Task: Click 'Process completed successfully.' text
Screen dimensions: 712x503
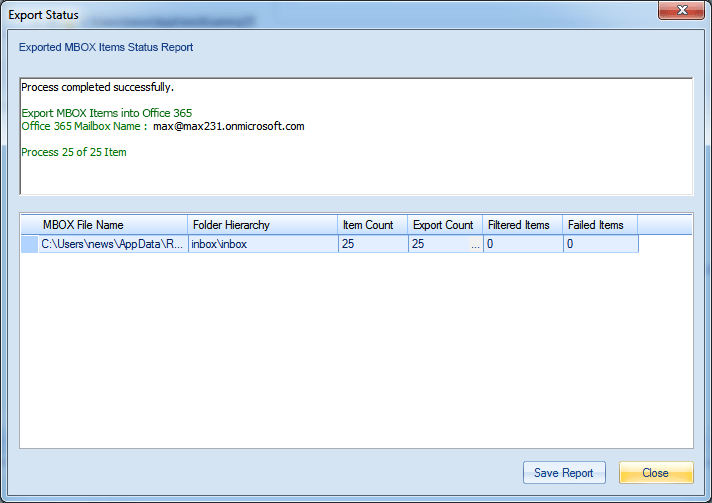Action: click(98, 87)
